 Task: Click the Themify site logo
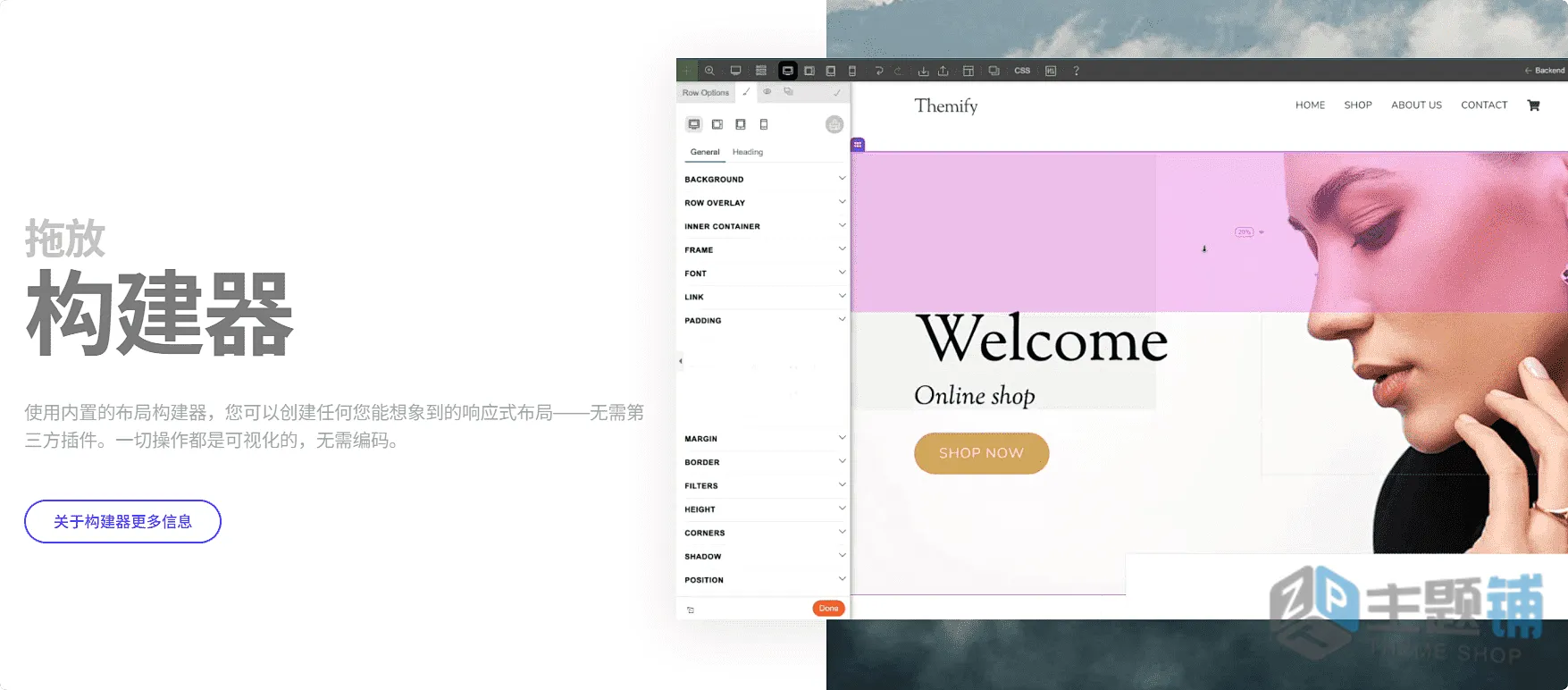pyautogui.click(x=946, y=105)
